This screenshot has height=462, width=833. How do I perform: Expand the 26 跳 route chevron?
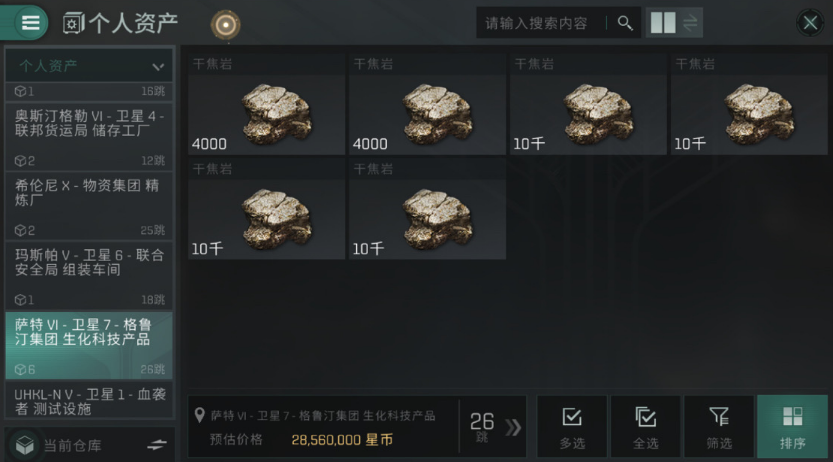pos(513,427)
